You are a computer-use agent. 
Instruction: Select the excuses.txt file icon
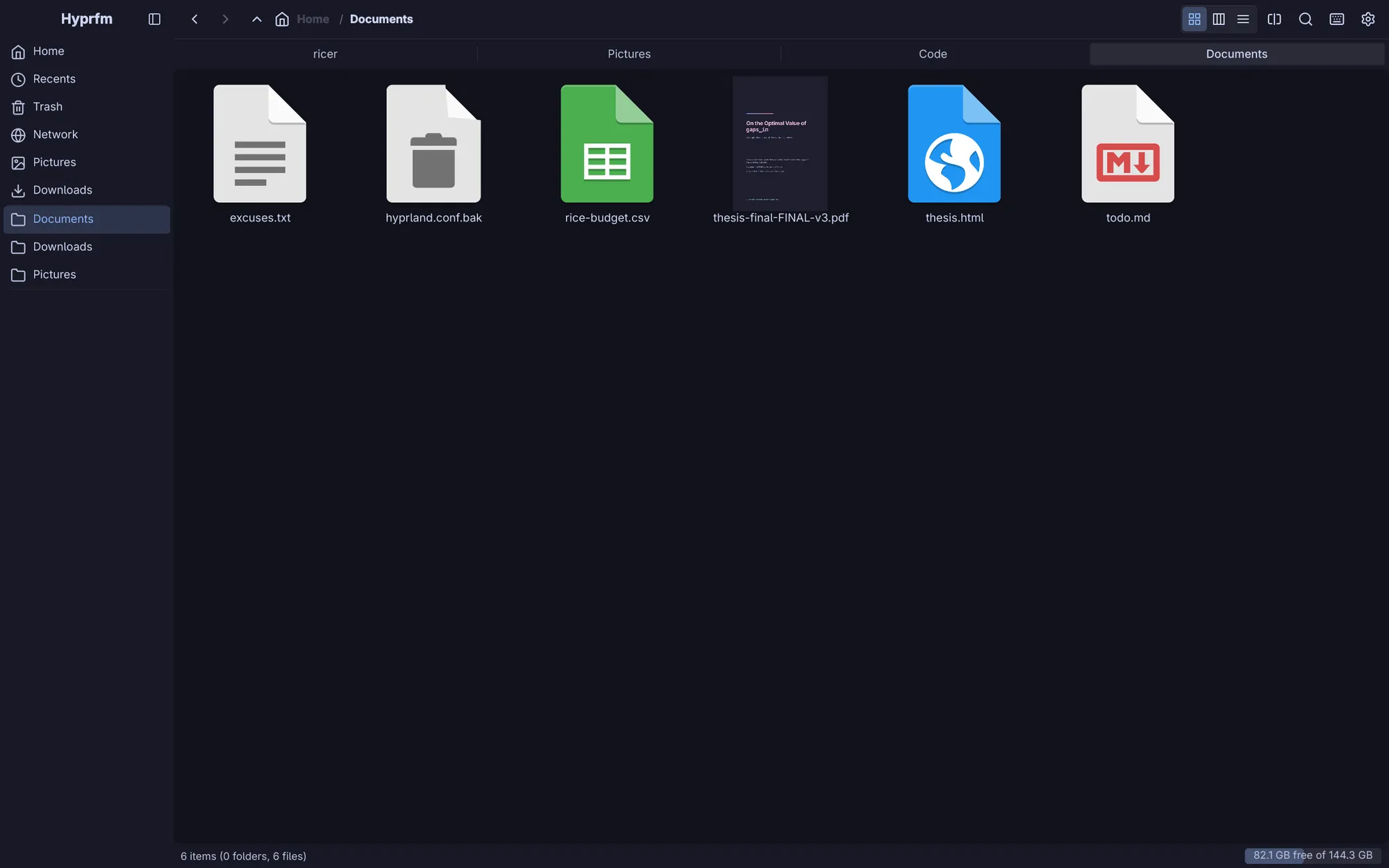point(260,144)
